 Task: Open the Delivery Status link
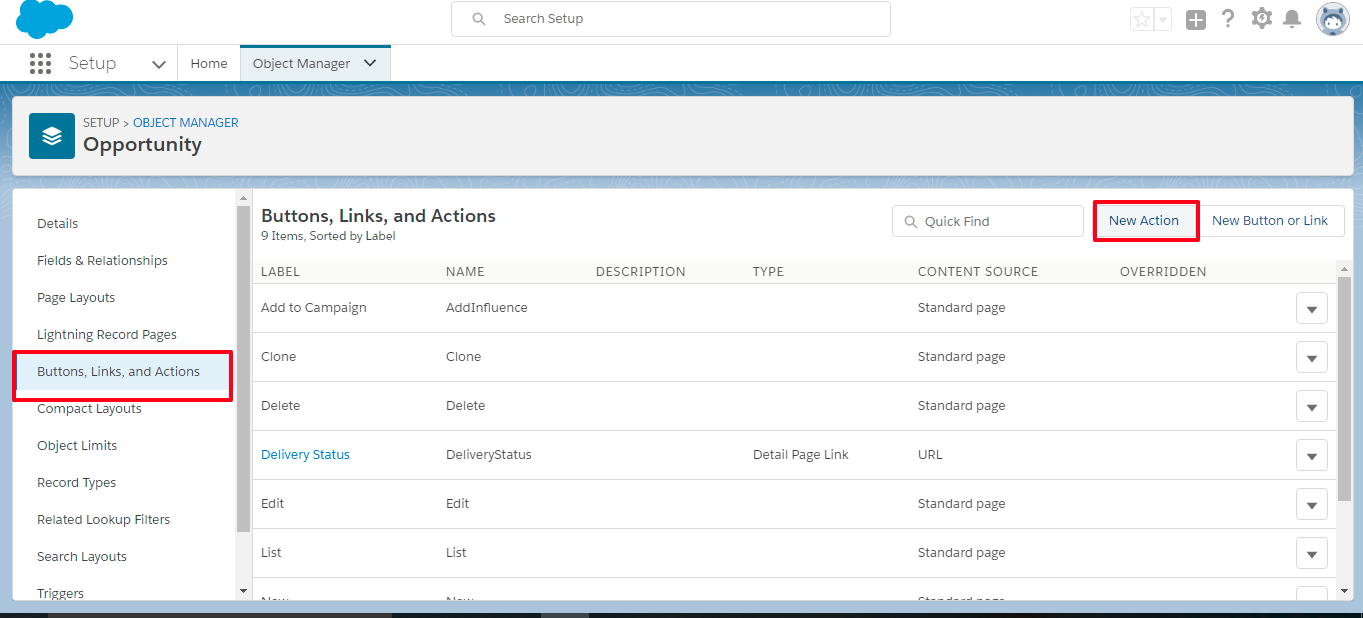tap(305, 455)
